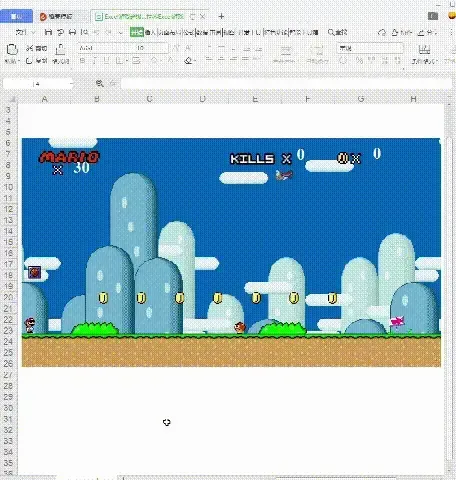Expand the File menu dropdown arrow
The height and width of the screenshot is (480, 456).
pyautogui.click(x=33, y=33)
